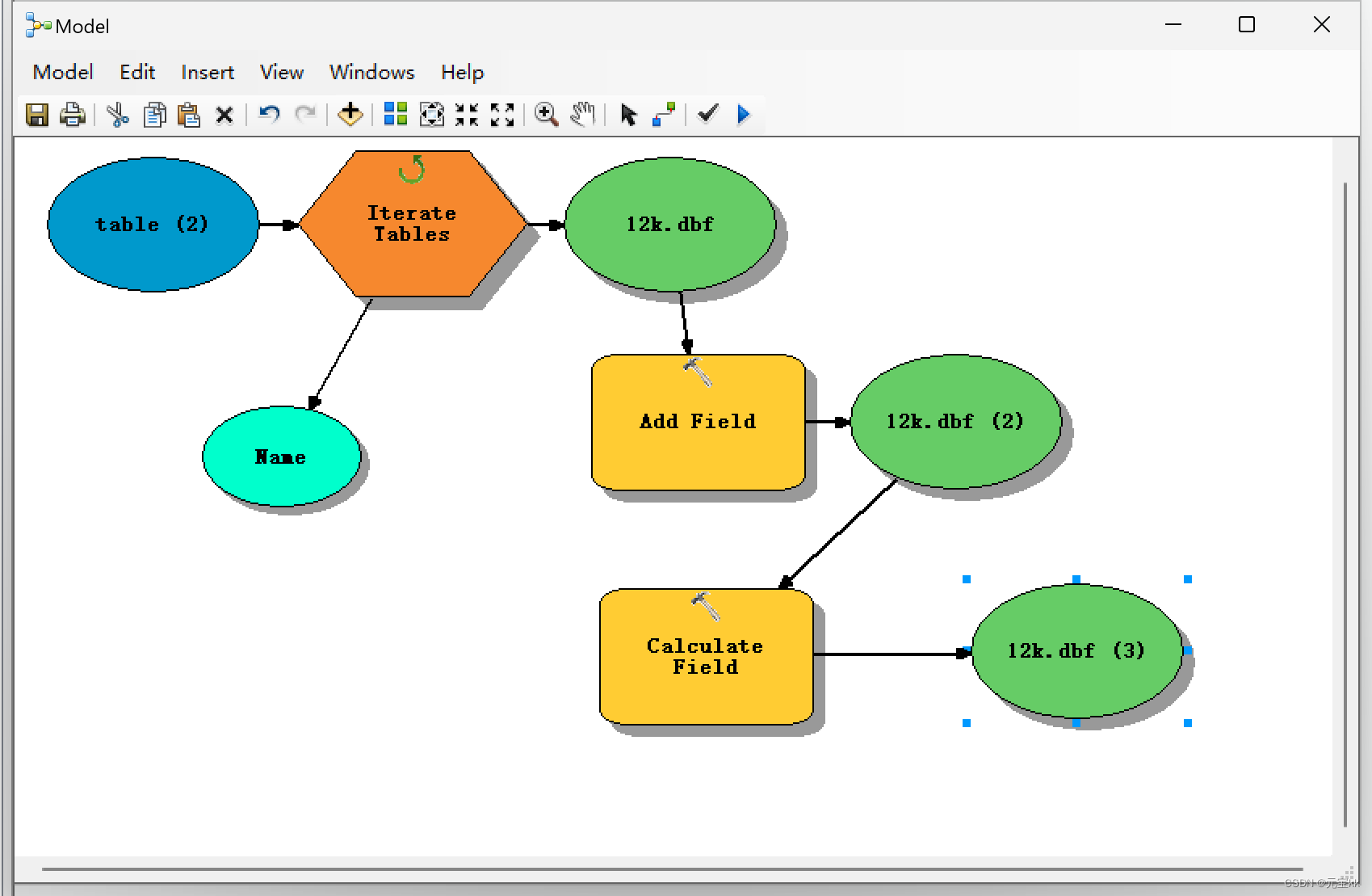Activate the Pan hand tool
The image size is (1372, 896).
click(x=583, y=114)
